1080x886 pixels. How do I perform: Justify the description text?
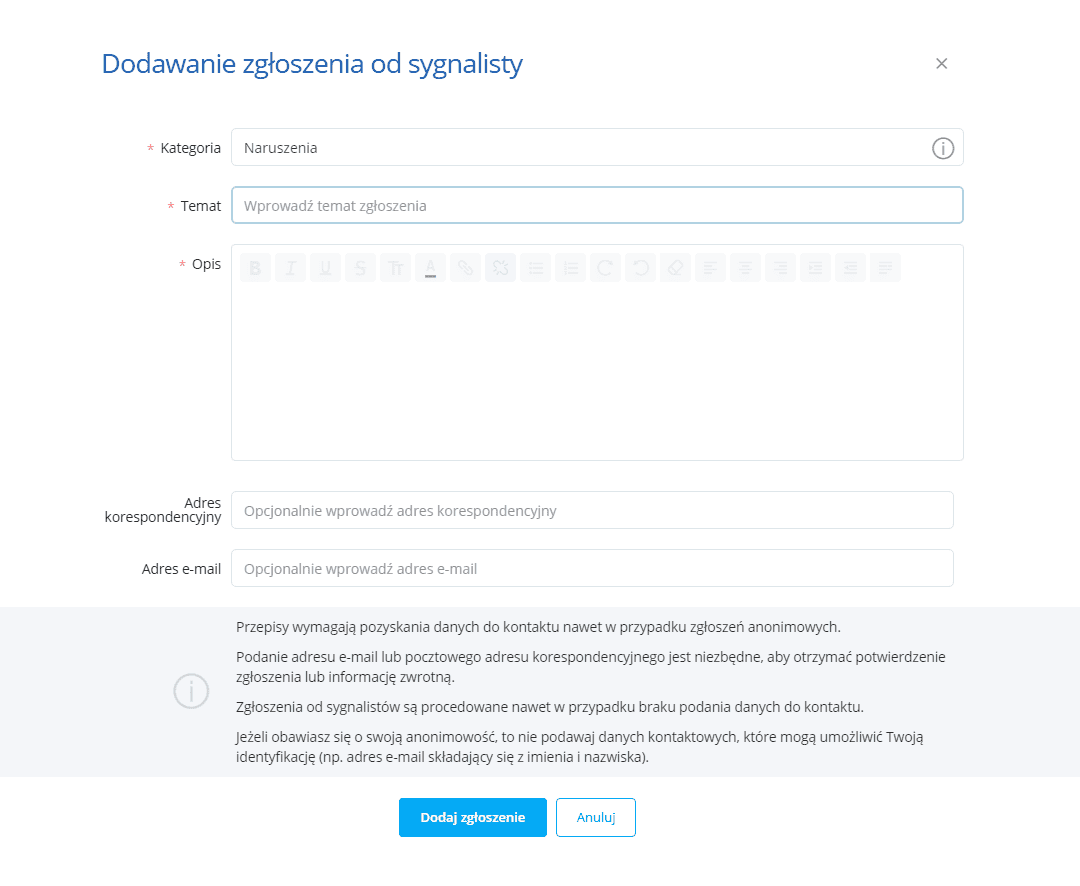tap(885, 267)
